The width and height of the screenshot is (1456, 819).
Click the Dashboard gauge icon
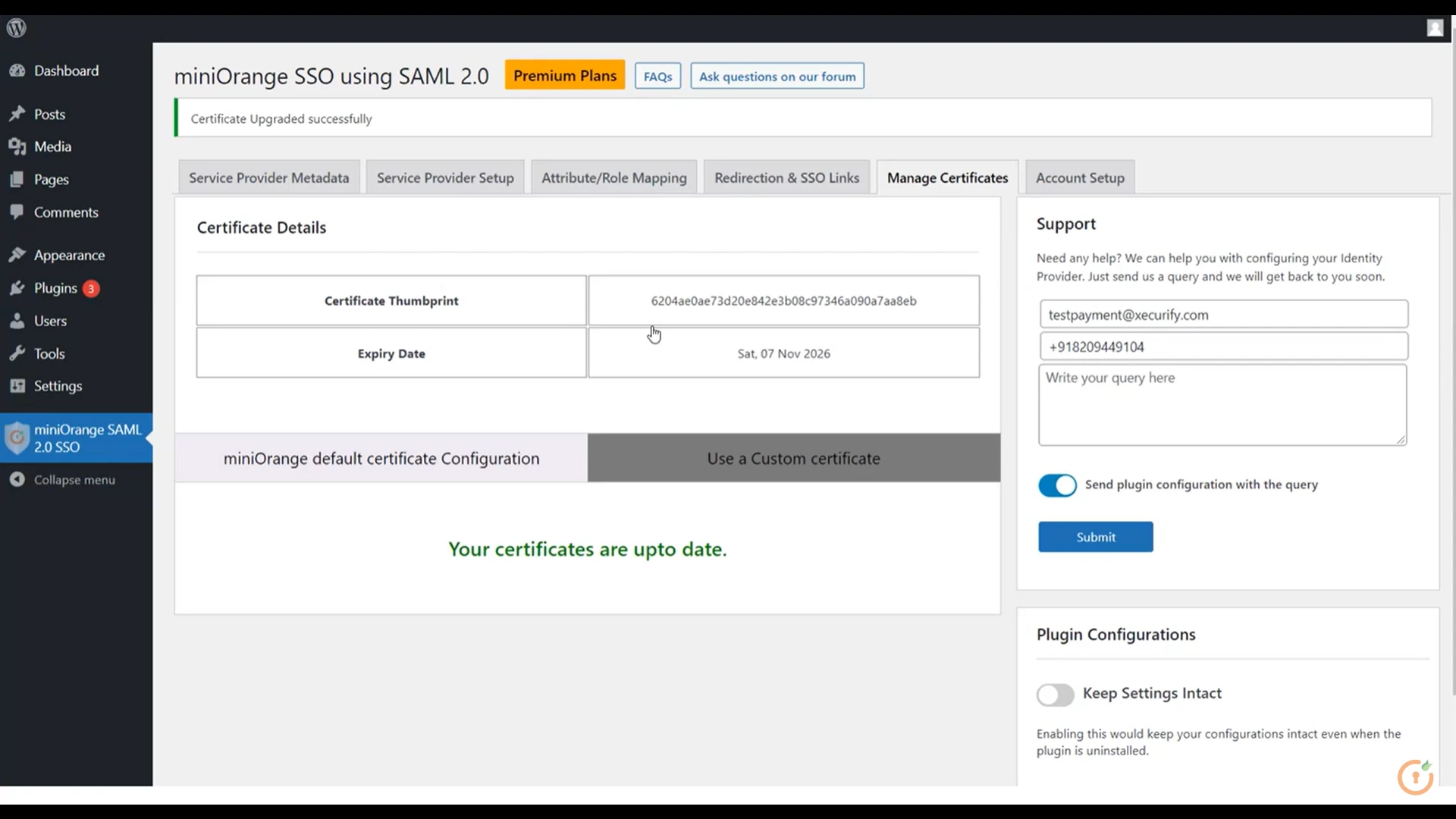tap(17, 71)
